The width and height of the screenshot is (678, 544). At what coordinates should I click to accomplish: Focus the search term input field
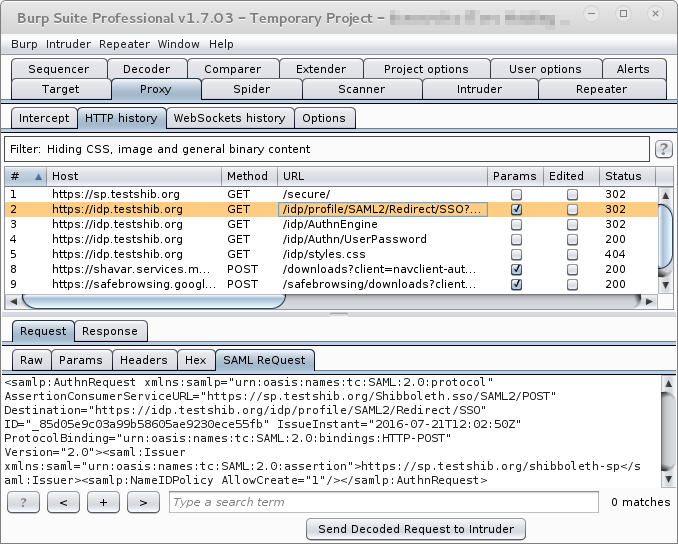(384, 502)
